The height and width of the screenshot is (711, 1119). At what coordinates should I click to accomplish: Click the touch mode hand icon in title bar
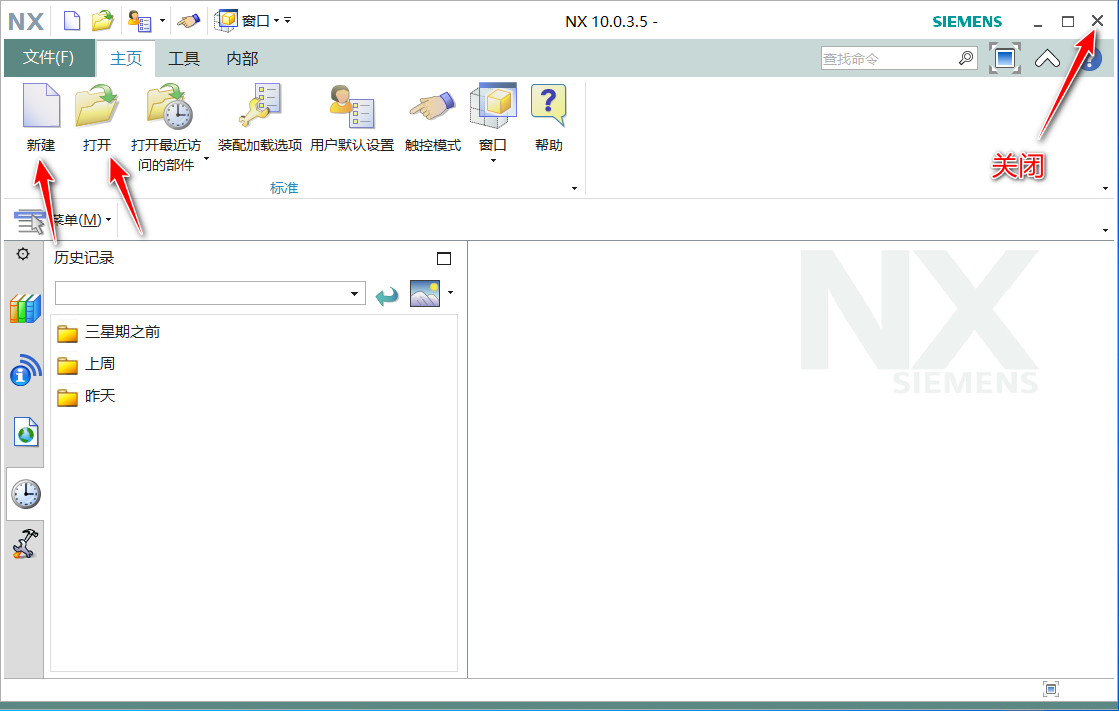pyautogui.click(x=188, y=21)
